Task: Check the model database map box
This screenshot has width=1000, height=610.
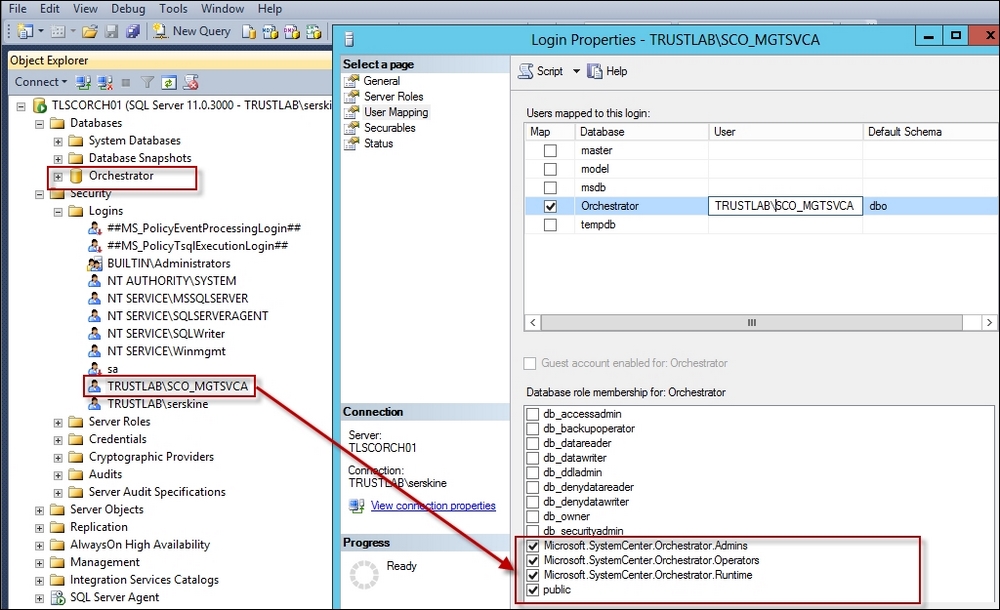Action: (550, 169)
